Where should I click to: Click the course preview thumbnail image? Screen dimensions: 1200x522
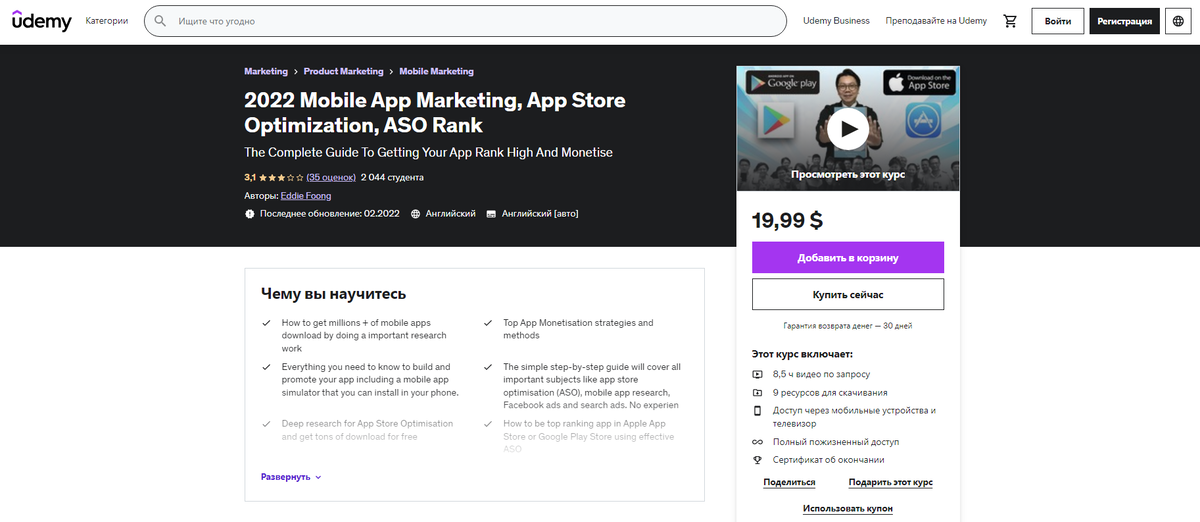coord(848,129)
